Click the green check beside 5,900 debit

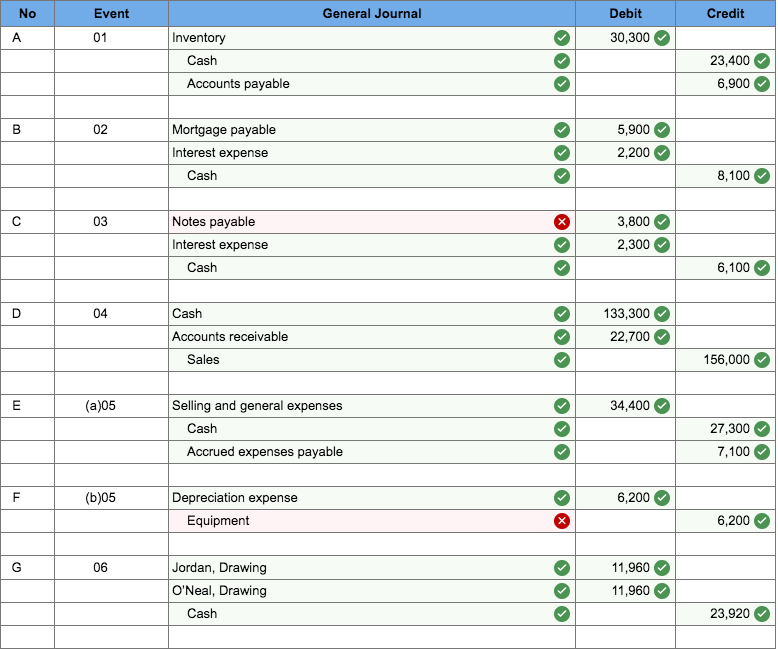662,130
